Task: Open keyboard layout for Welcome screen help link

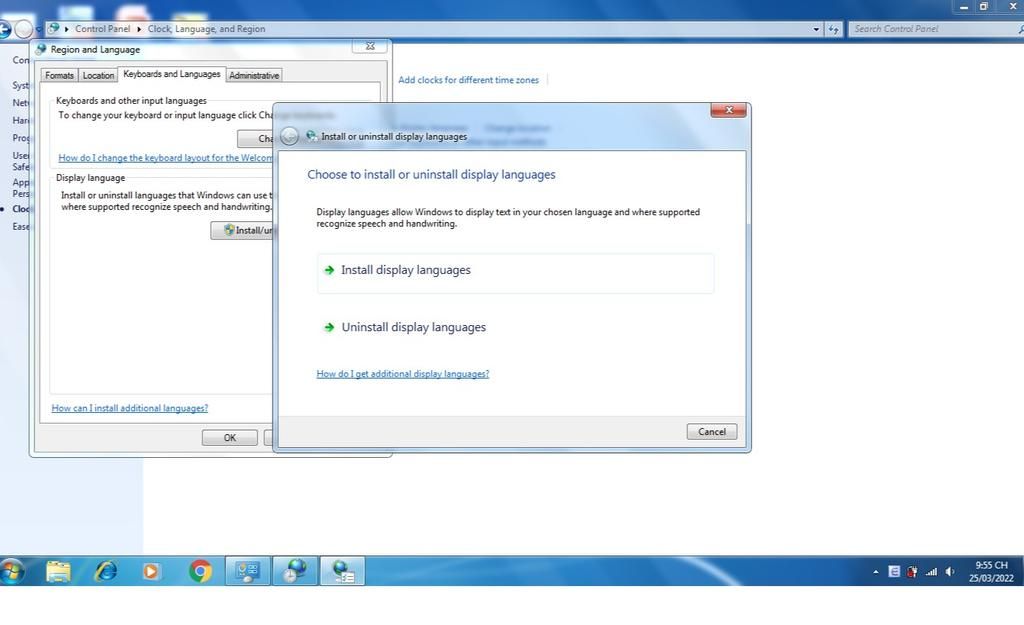Action: [165, 158]
